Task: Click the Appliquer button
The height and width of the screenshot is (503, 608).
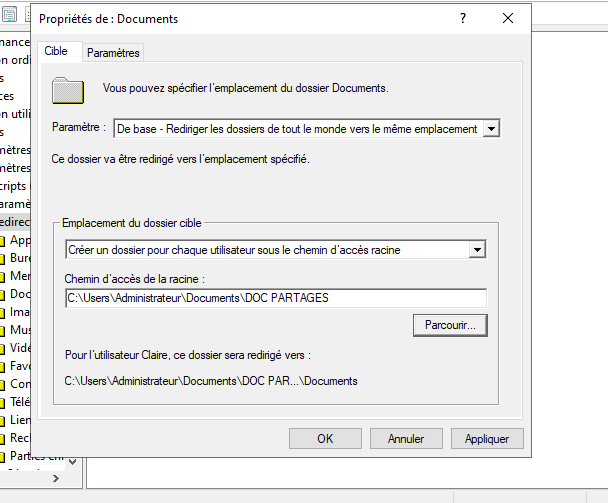Action: (x=487, y=438)
